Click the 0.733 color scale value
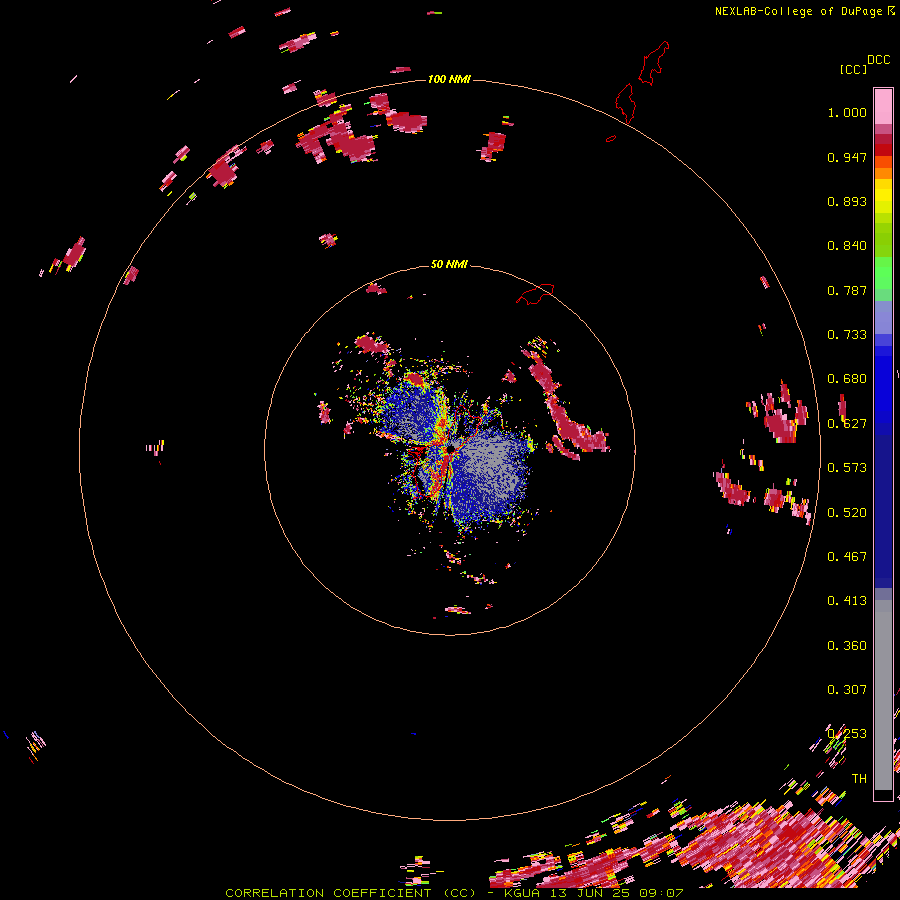Image resolution: width=900 pixels, height=900 pixels. [847, 335]
